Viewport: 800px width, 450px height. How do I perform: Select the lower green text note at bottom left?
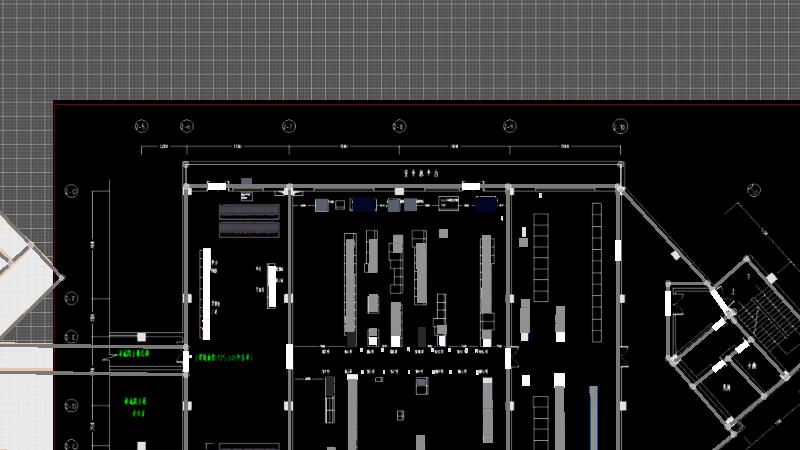tap(135, 403)
